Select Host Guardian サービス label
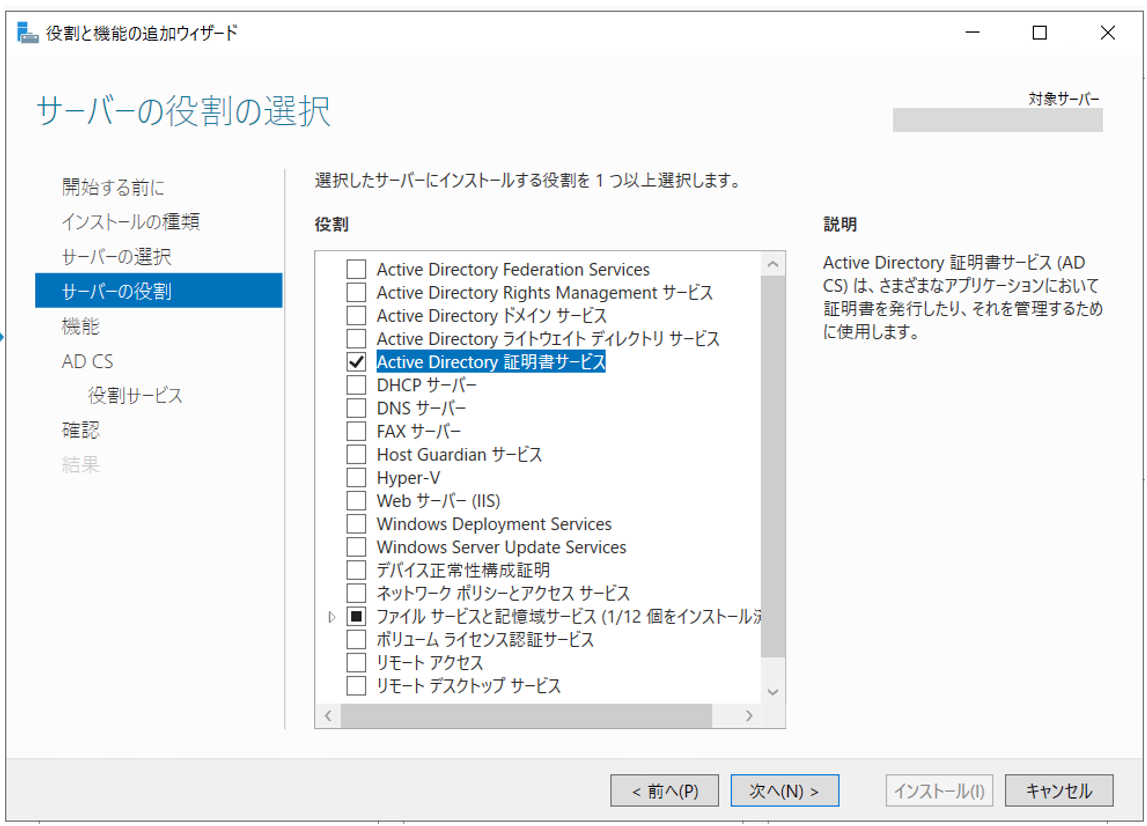1147x826 pixels. [459, 454]
